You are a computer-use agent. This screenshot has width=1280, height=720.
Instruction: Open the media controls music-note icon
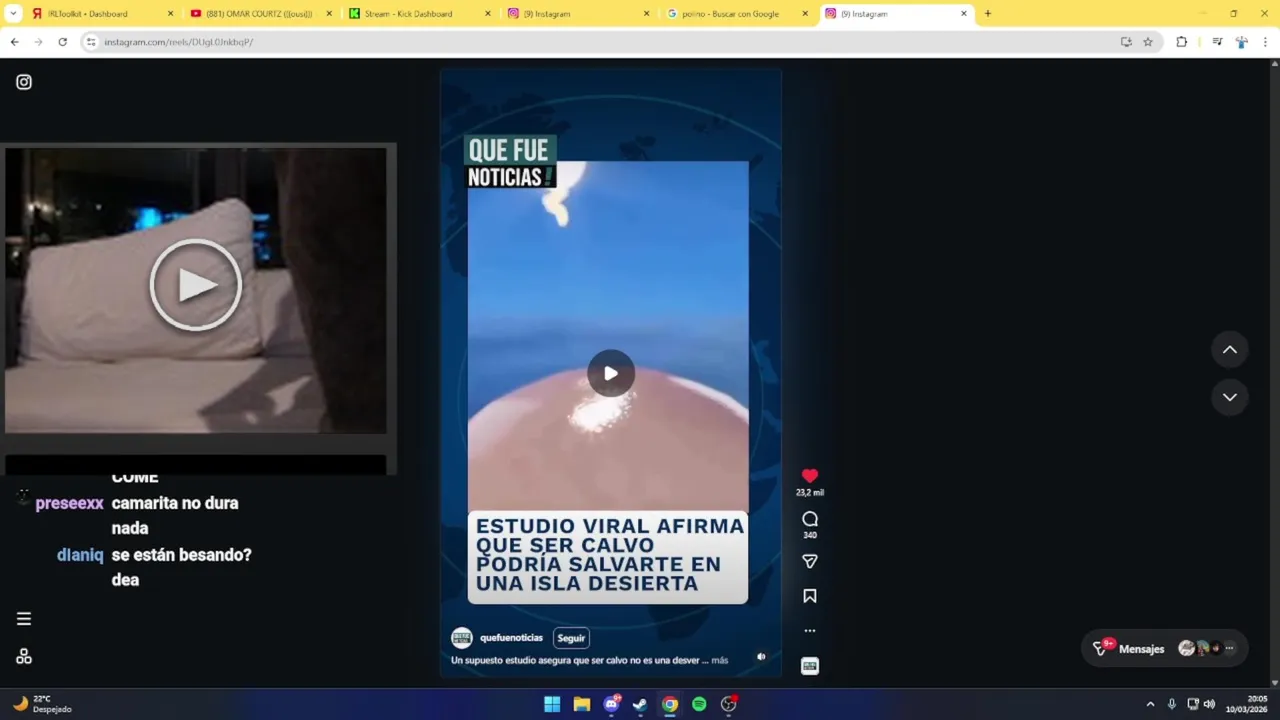[x=1217, y=42]
